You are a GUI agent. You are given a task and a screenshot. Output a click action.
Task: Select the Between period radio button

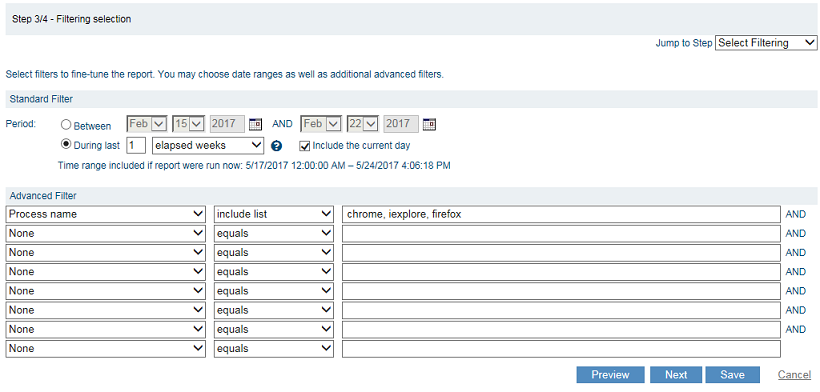[x=66, y=125]
